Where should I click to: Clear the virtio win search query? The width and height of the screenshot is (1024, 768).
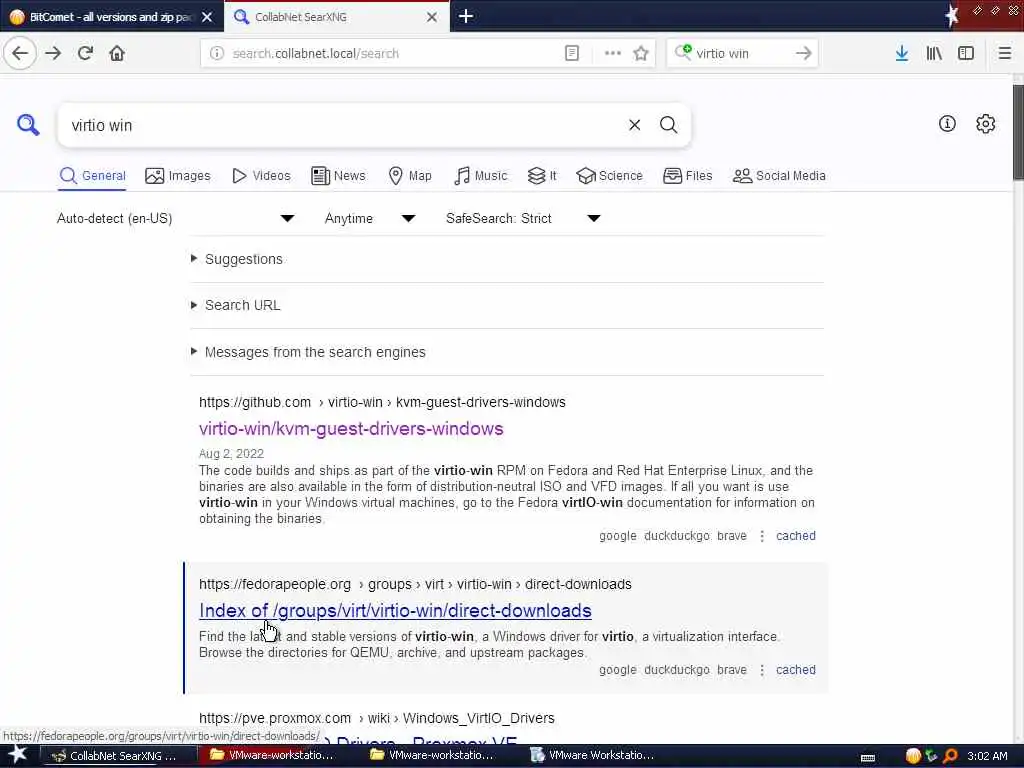634,125
